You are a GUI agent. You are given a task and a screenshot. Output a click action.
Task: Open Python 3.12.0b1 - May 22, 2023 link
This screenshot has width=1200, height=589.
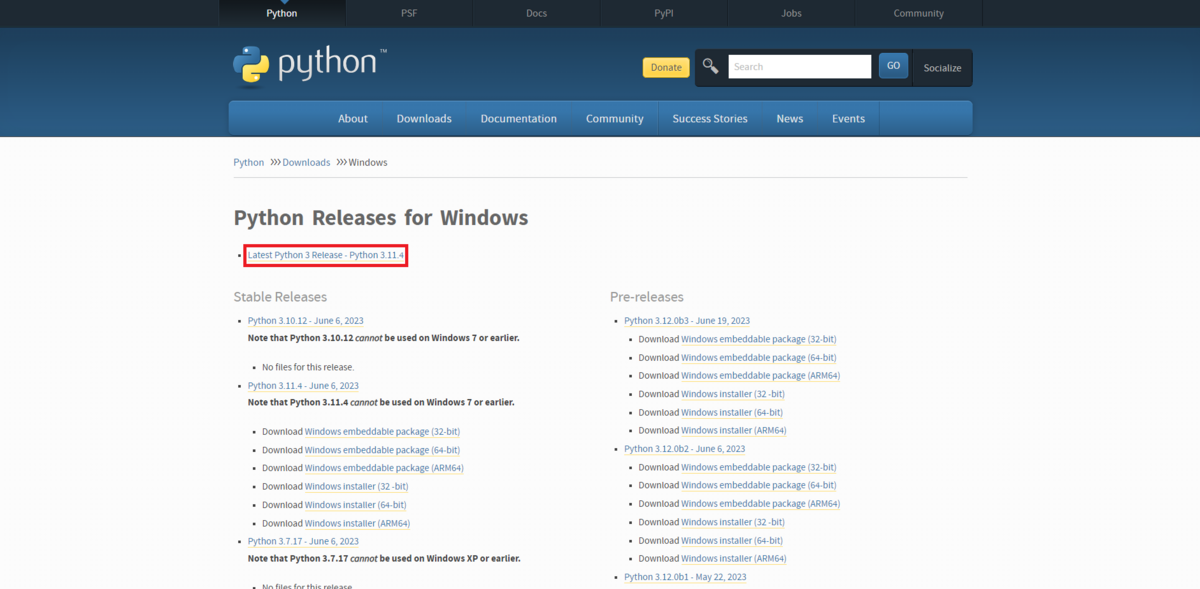tap(685, 577)
